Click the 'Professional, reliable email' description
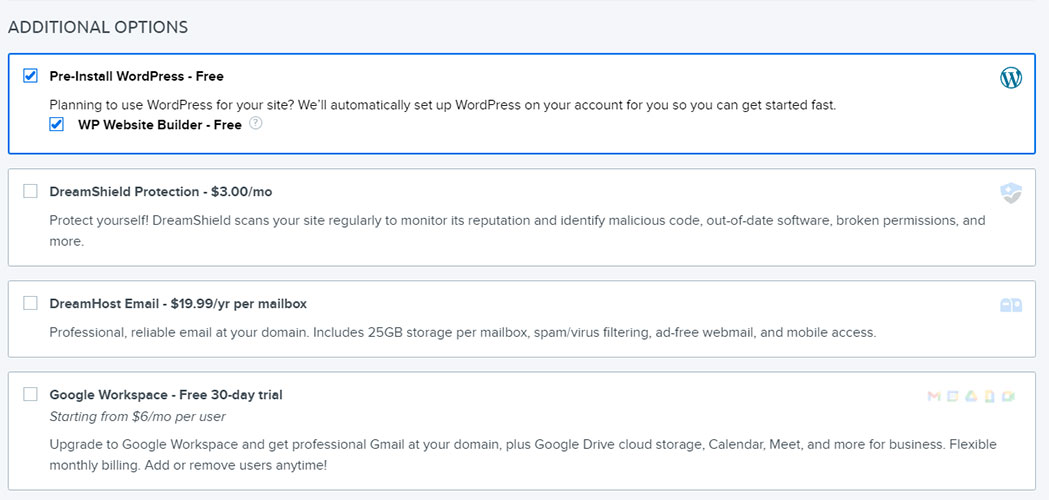The height and width of the screenshot is (500, 1049). (463, 332)
